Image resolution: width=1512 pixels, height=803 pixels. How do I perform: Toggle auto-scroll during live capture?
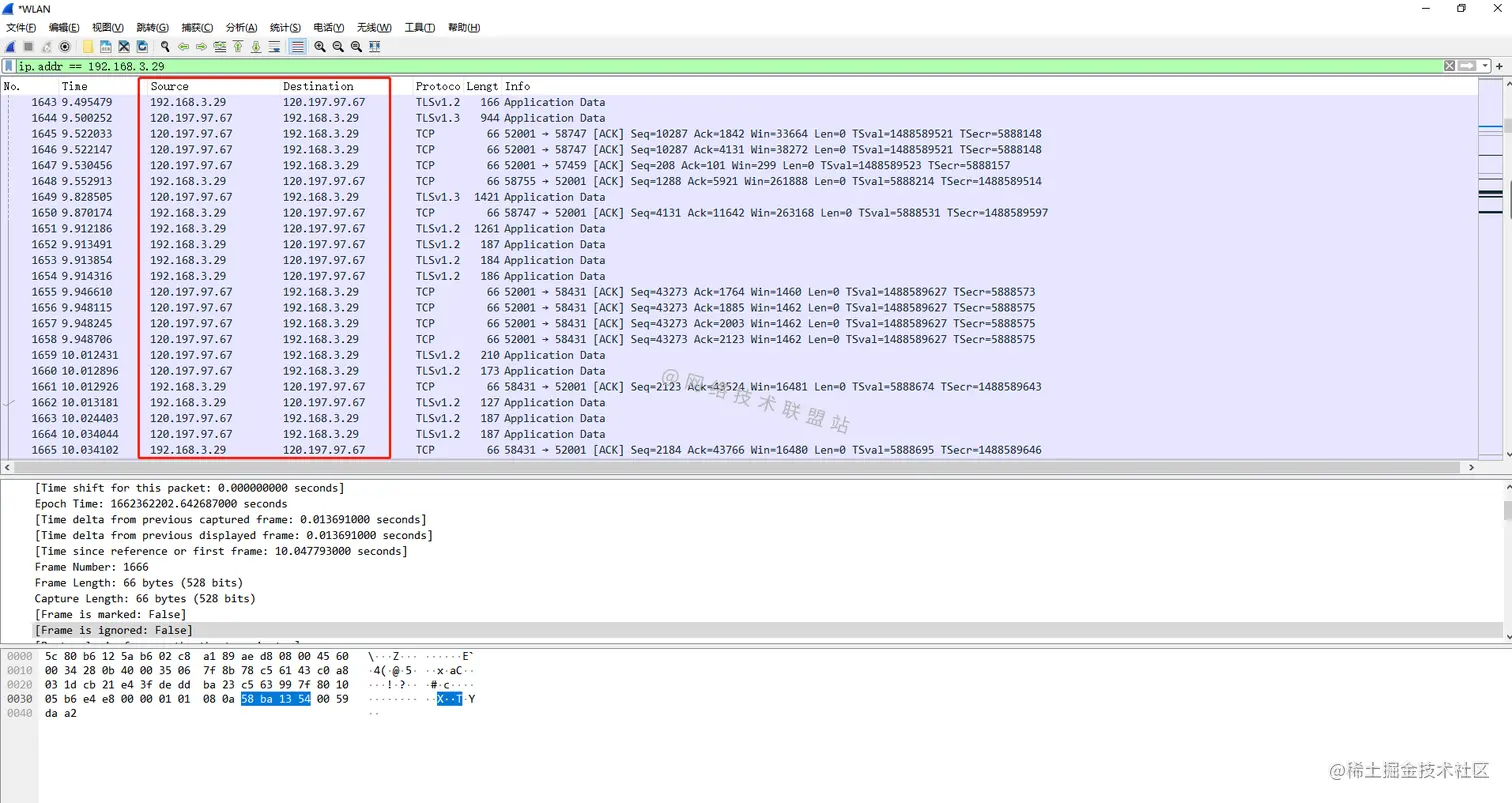click(x=274, y=46)
